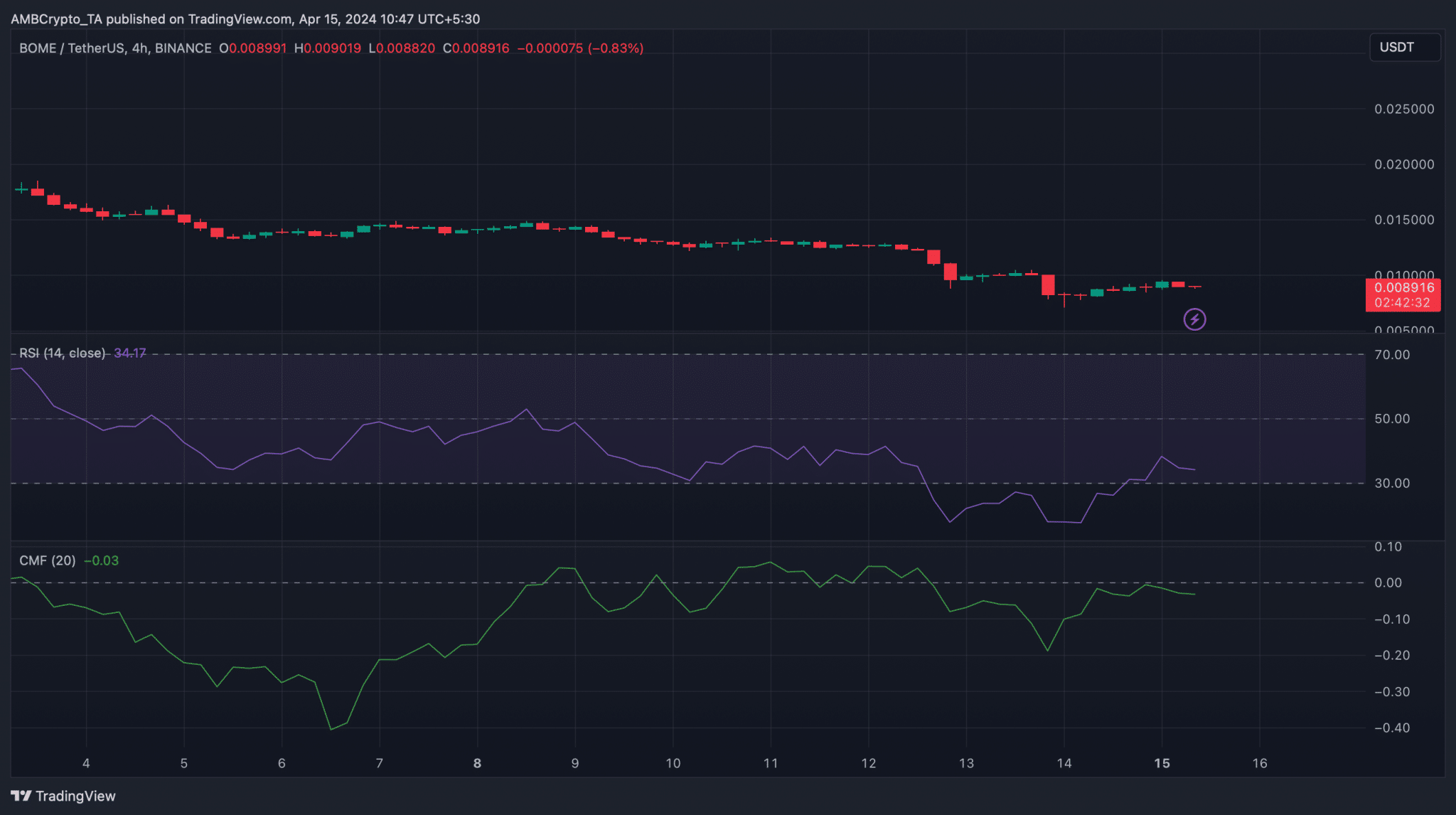This screenshot has width=1456, height=815.
Task: Click 0.020000 on the price scale
Action: 1404,164
